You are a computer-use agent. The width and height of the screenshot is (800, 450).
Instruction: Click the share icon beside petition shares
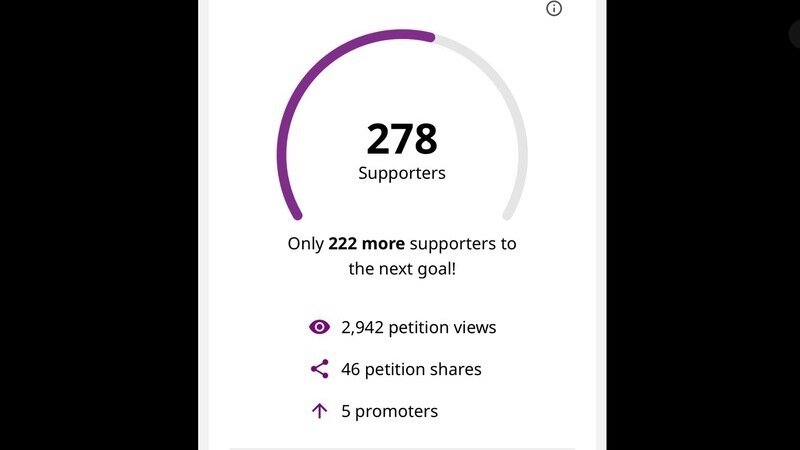click(319, 369)
